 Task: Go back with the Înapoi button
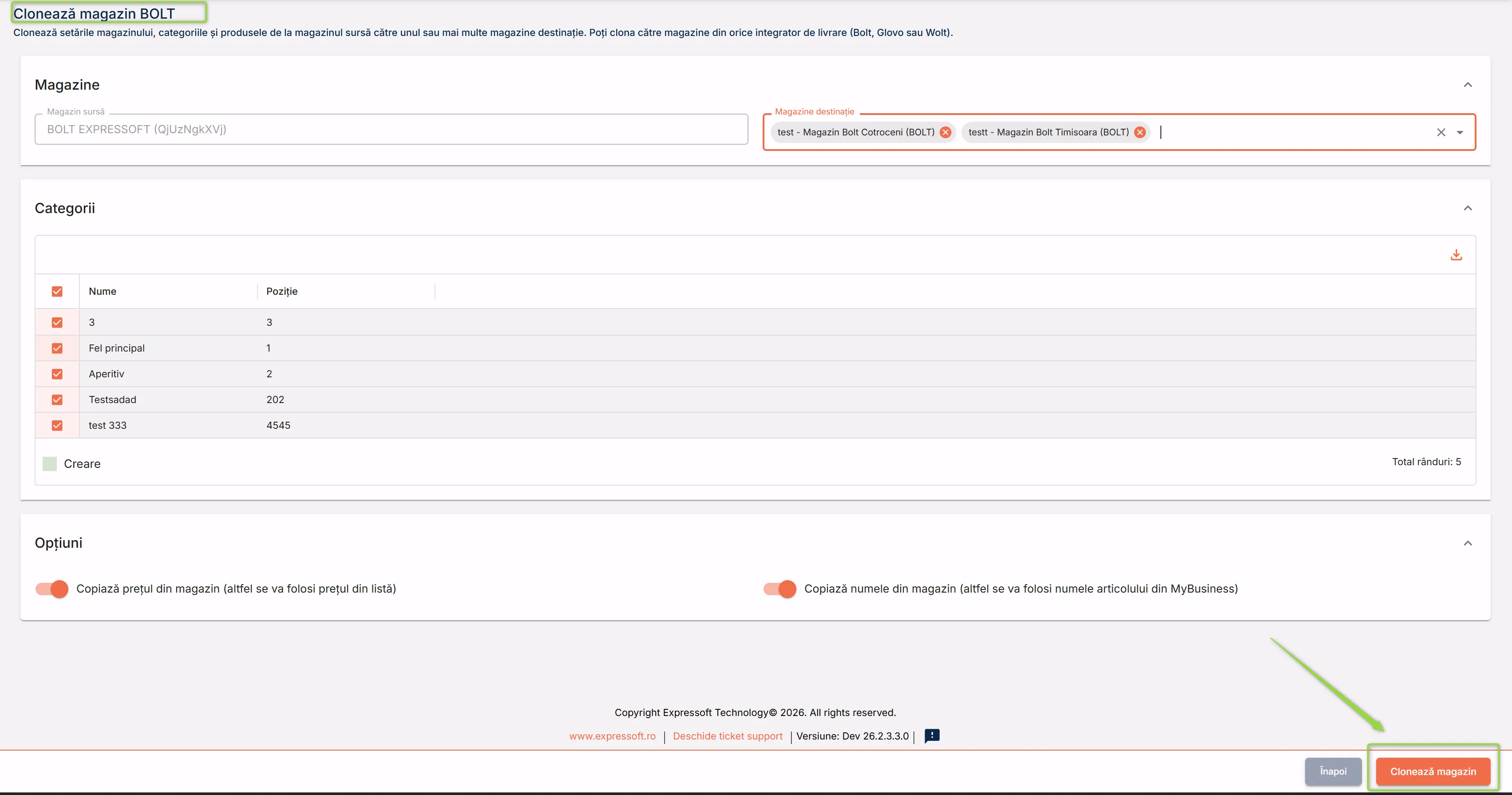click(1333, 771)
